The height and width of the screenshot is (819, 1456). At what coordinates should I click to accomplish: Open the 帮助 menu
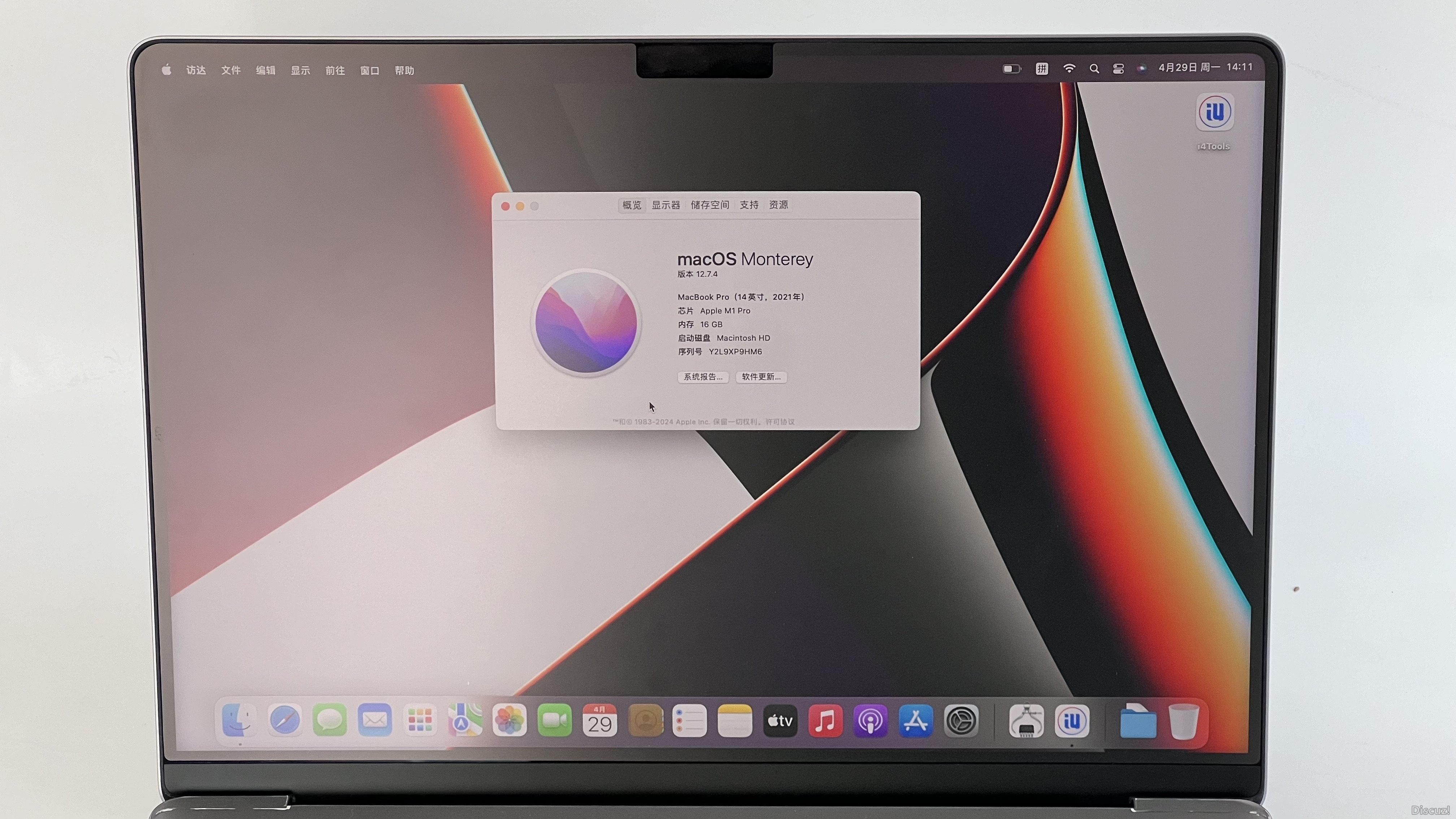click(405, 70)
